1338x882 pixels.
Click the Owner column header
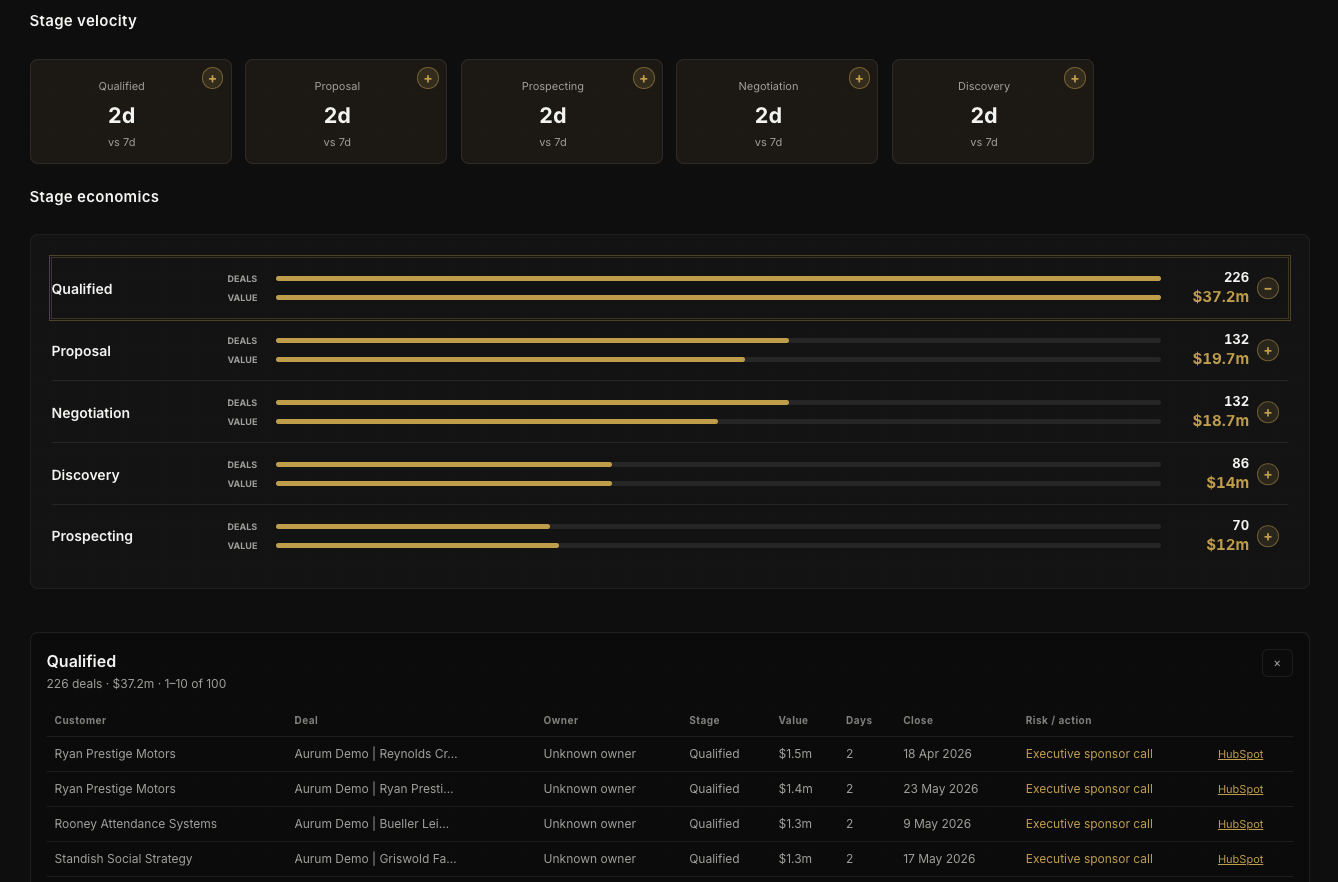pos(561,720)
